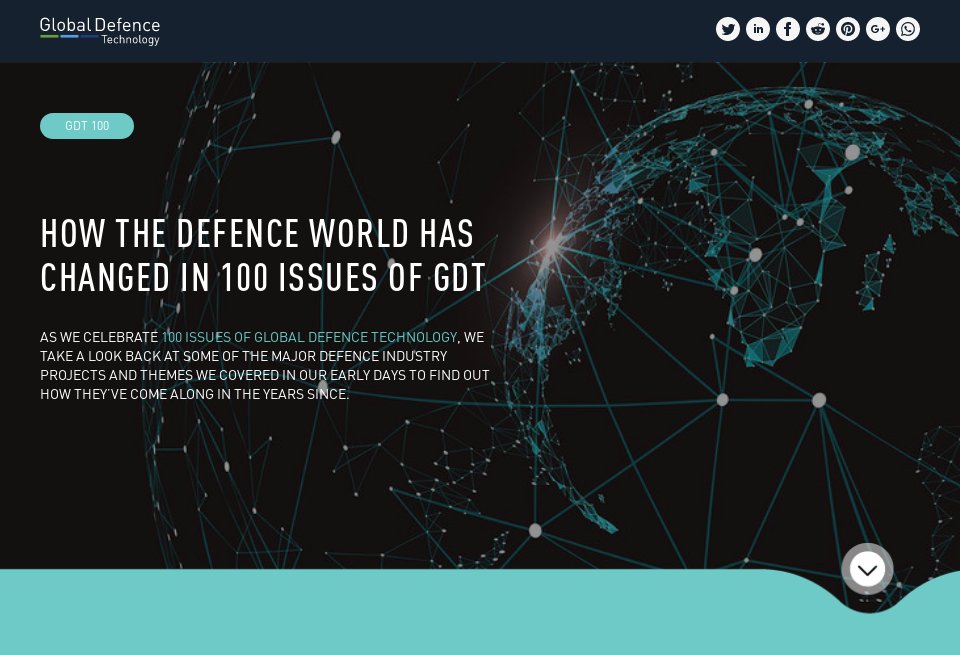
Task: Share the article on LinkedIn
Action: pyautogui.click(x=758, y=29)
